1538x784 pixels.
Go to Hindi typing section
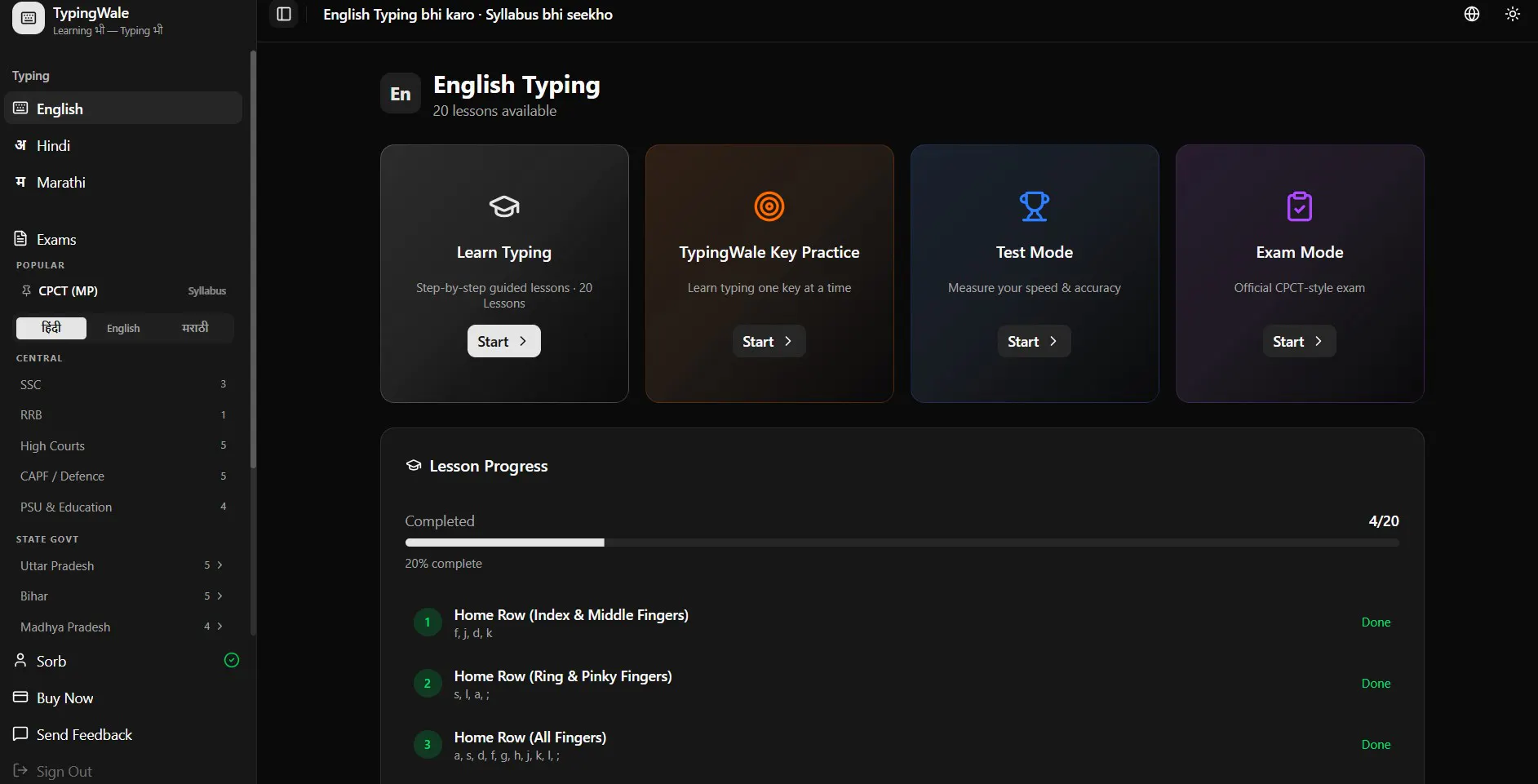coord(123,145)
